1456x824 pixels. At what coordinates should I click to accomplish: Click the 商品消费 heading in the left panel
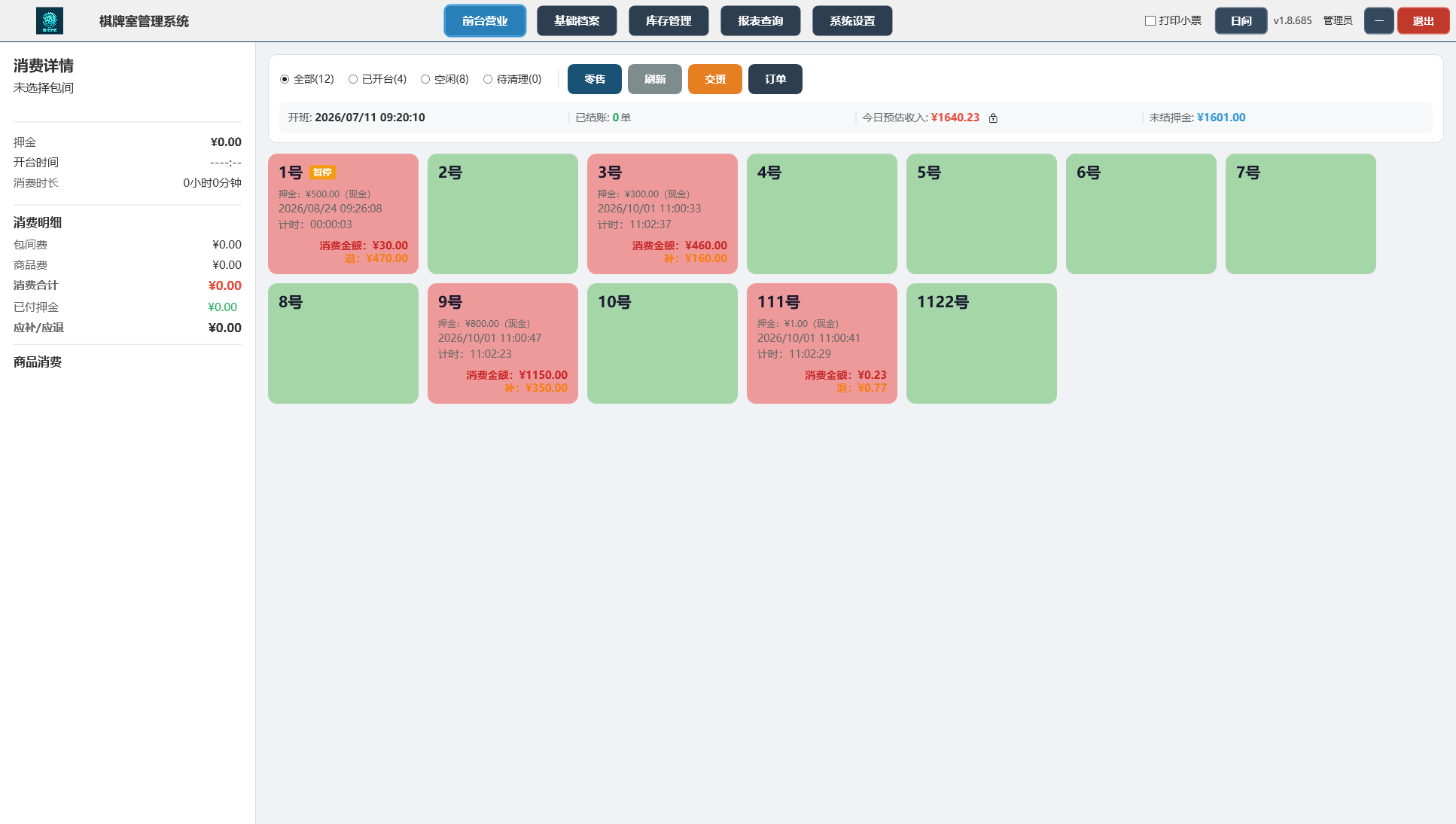coord(38,362)
